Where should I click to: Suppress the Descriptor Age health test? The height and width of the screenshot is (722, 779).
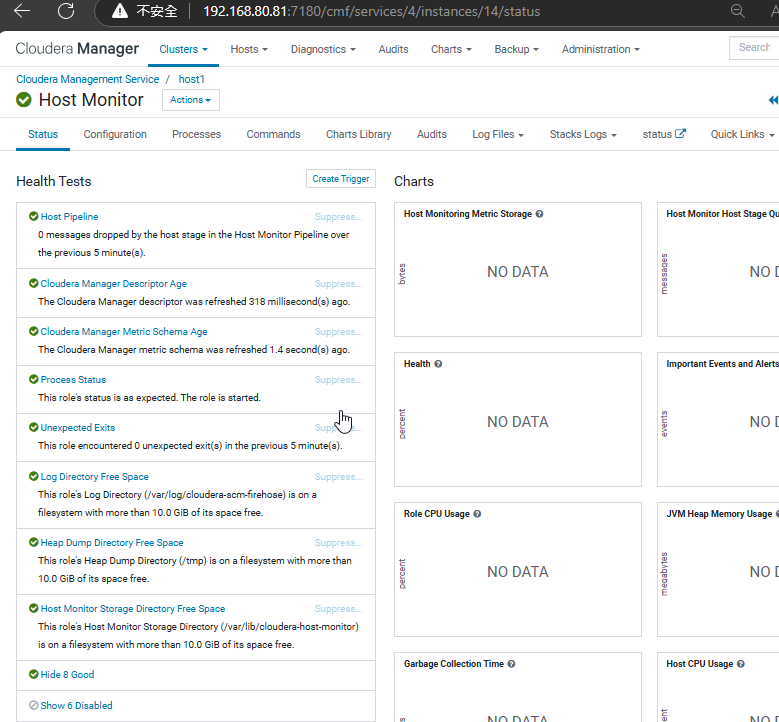pyautogui.click(x=339, y=284)
